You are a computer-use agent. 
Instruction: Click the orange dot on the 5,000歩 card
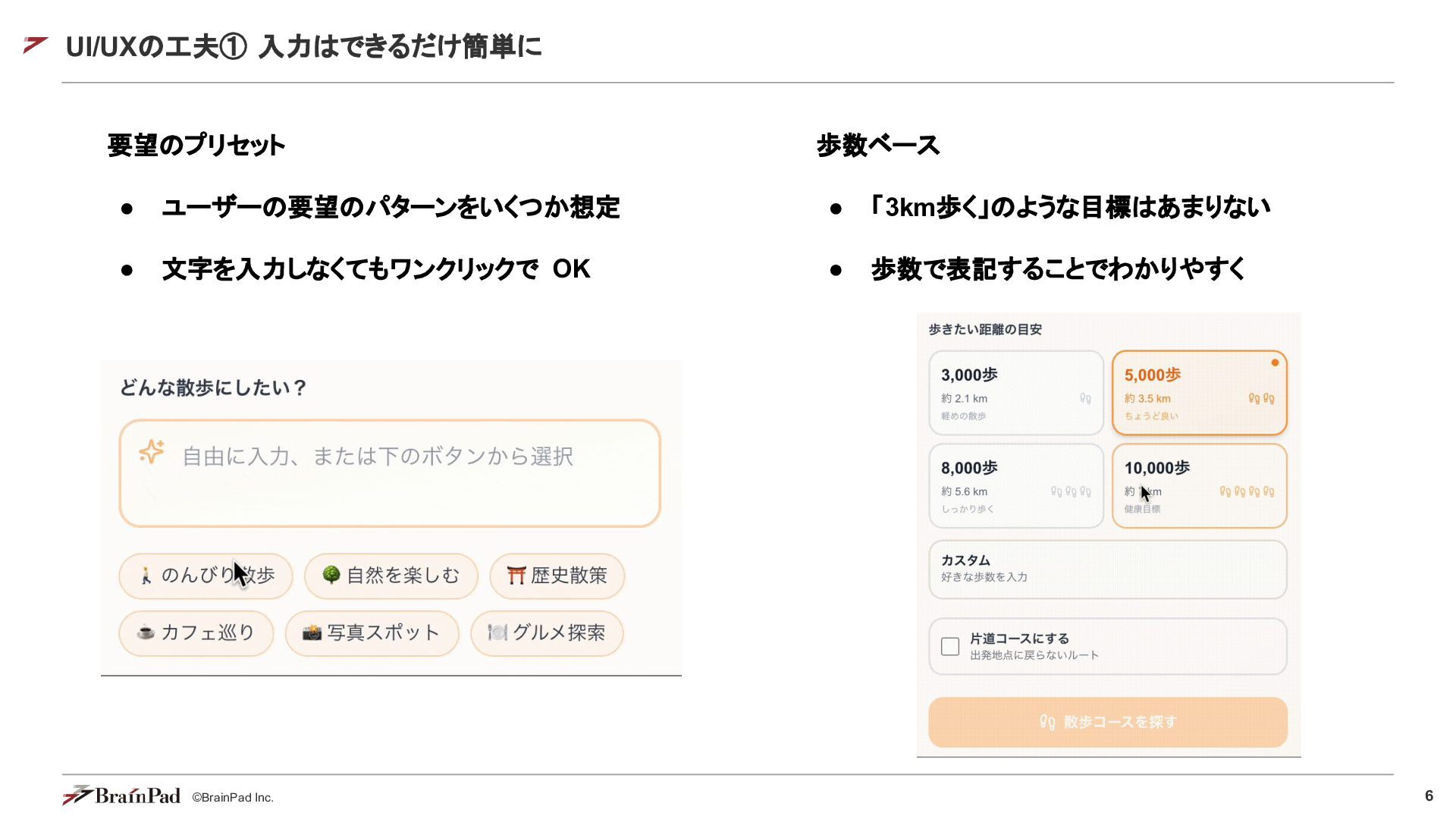click(x=1275, y=362)
